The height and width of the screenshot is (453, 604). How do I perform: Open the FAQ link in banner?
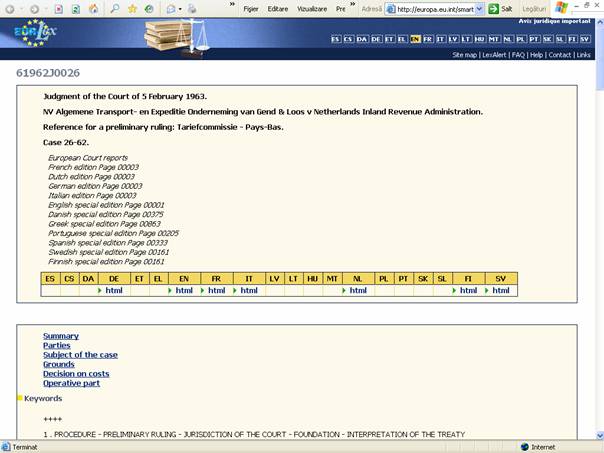point(518,55)
